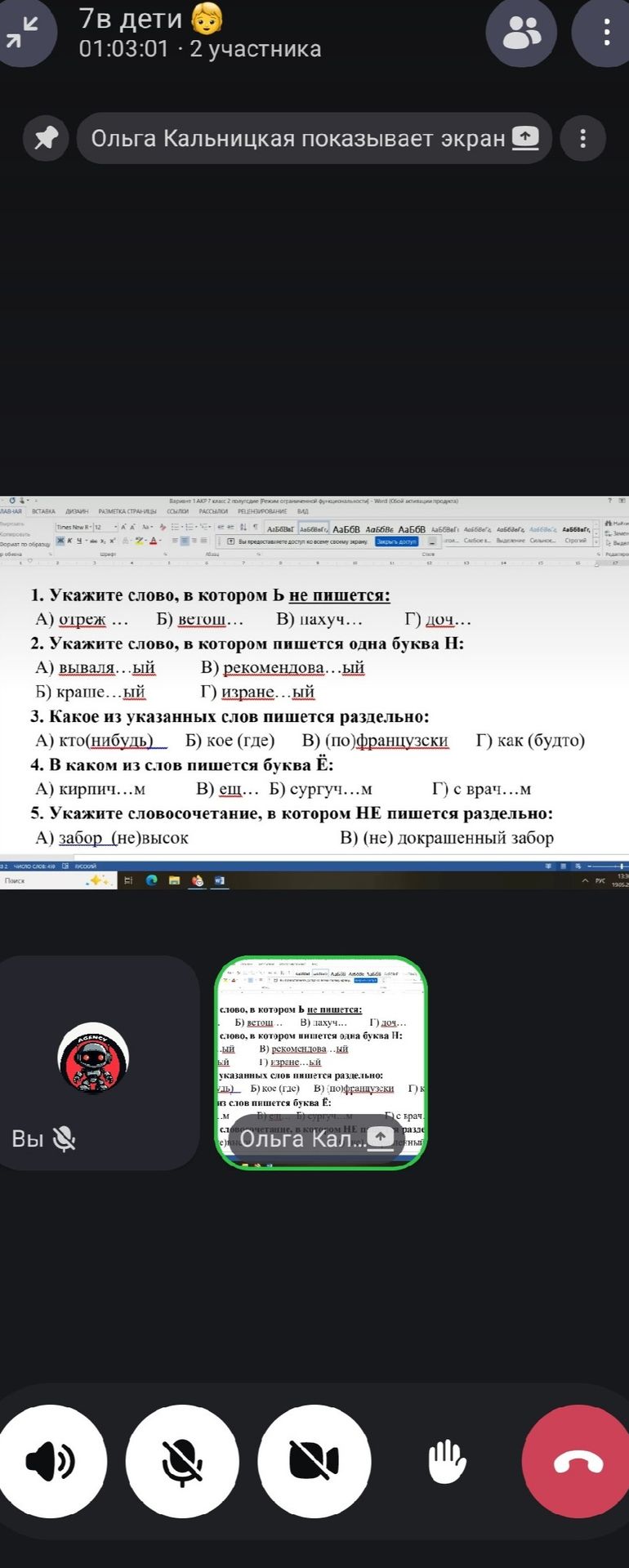Open РЕЦЕНЗИРОВАНИЕ tab in Word ribbon
629x1568 pixels.
(x=262, y=511)
